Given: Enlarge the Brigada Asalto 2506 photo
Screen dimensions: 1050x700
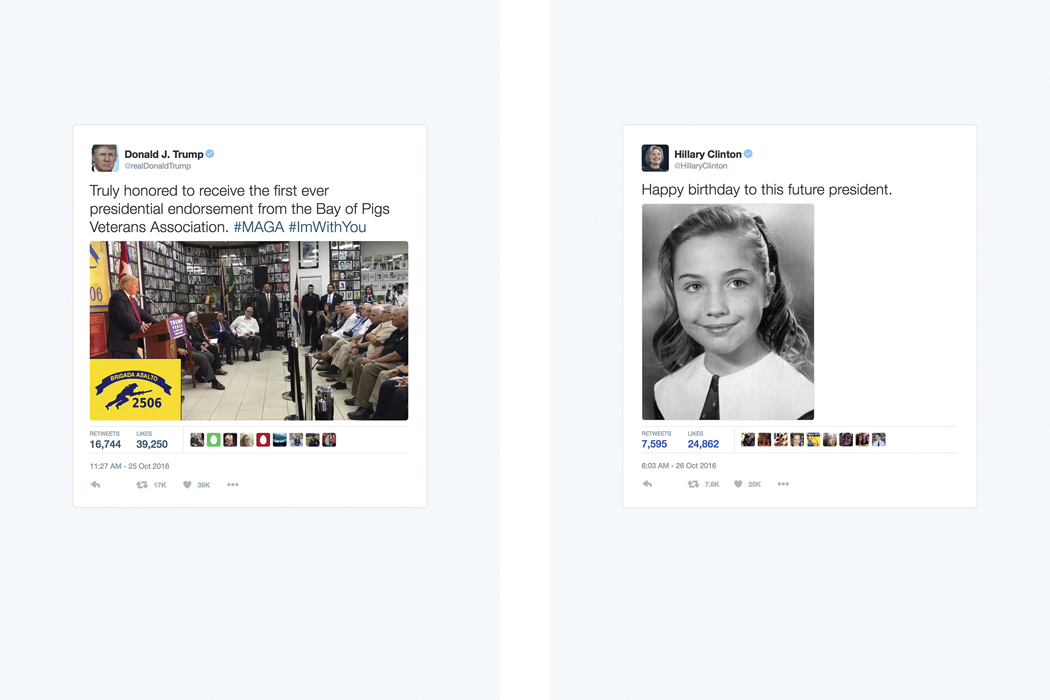Looking at the screenshot, I should (249, 331).
